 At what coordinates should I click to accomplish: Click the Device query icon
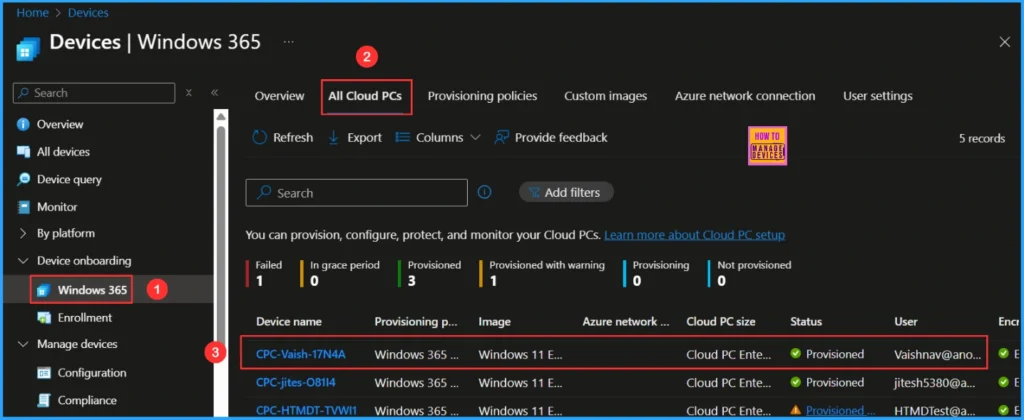point(24,179)
